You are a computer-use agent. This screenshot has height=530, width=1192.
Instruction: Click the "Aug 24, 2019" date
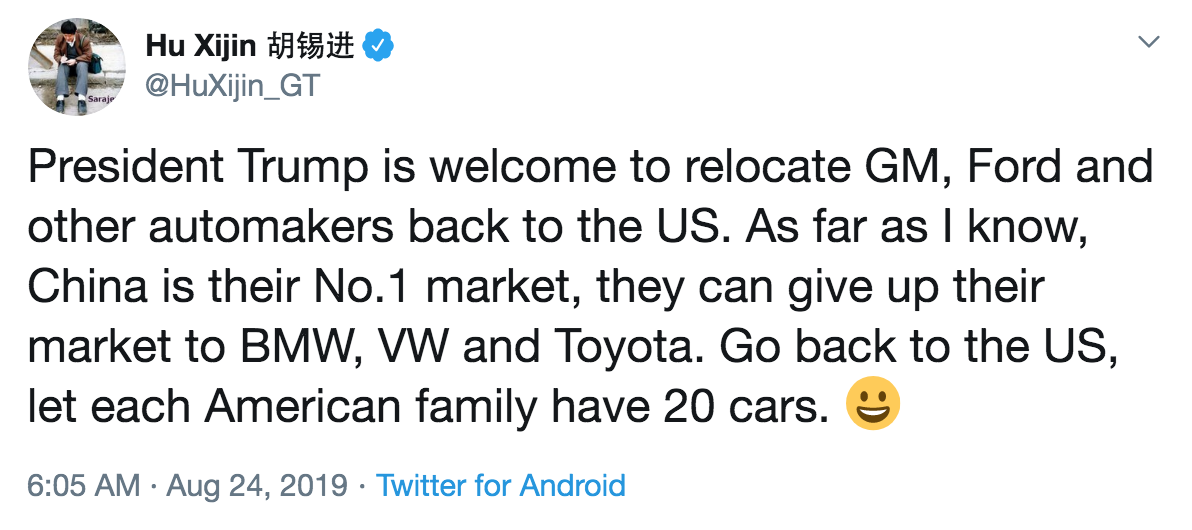257,486
